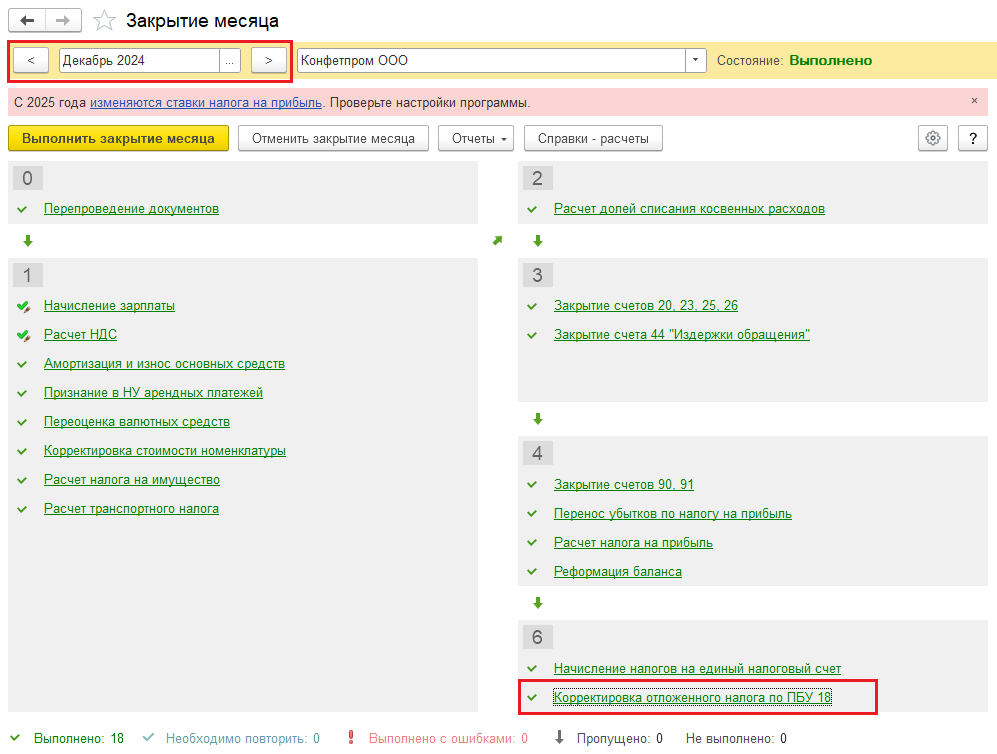This screenshot has width=997, height=754.
Task: Click the period field showing Декабрь 2024
Action: pyautogui.click(x=139, y=61)
